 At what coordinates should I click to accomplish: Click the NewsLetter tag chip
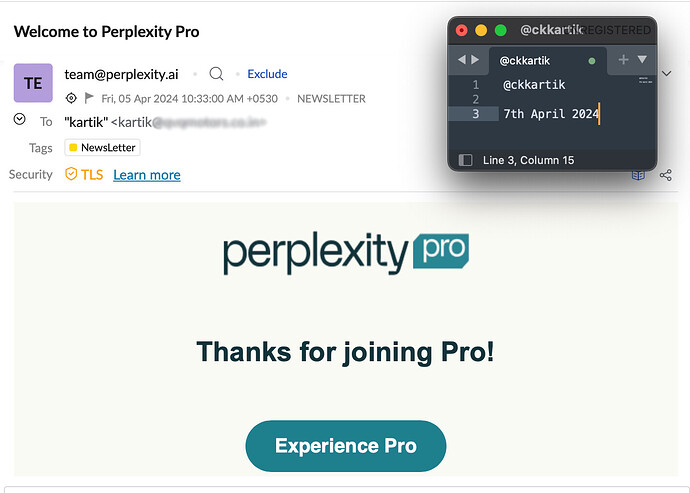[102, 148]
